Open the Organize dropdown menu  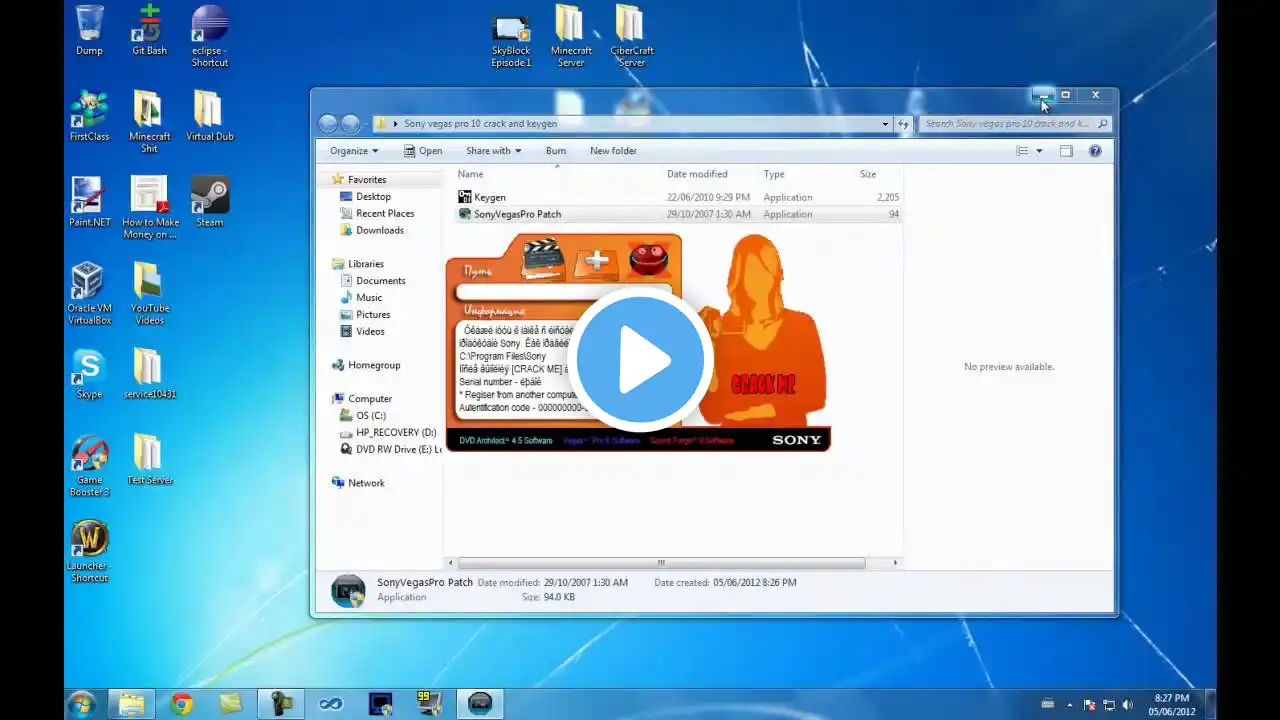tap(354, 151)
